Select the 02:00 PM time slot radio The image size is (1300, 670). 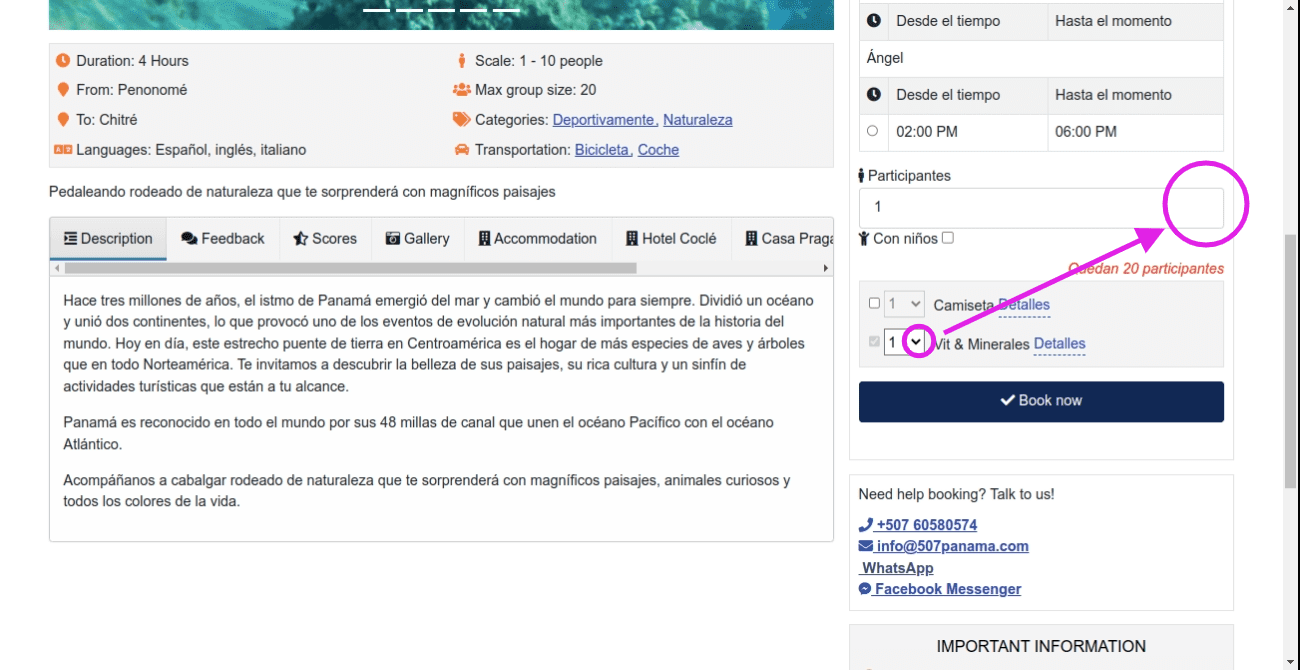[x=873, y=131]
